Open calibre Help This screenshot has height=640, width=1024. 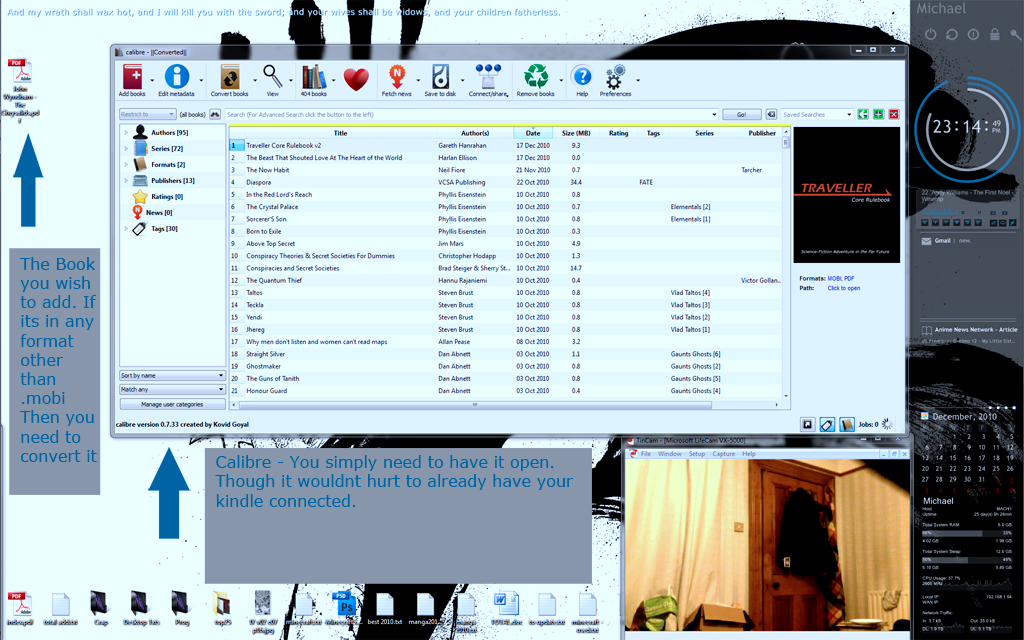[582, 77]
